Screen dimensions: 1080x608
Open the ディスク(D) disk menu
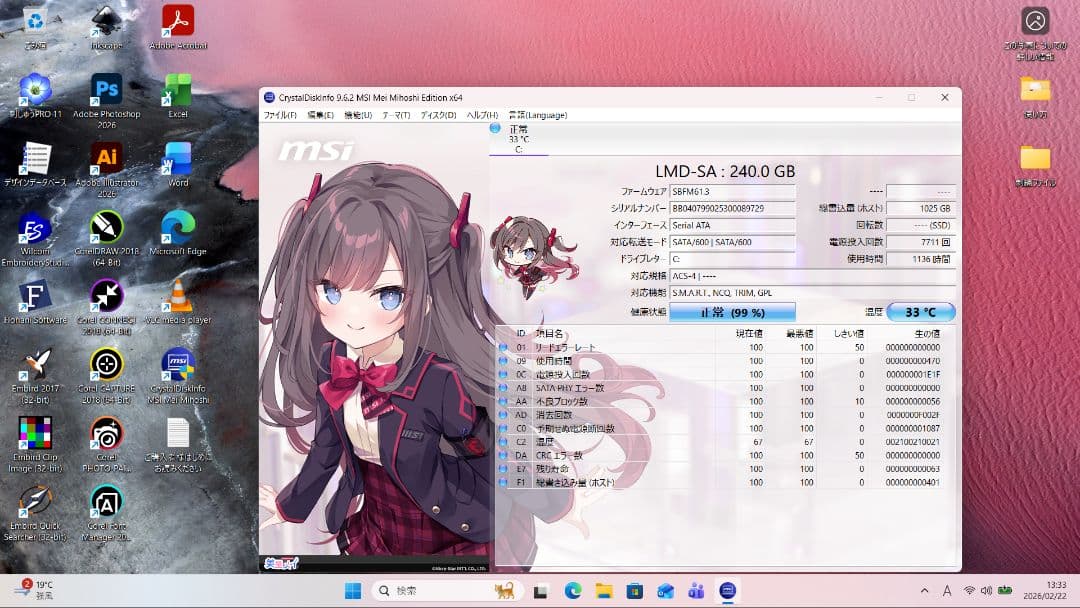(437, 115)
